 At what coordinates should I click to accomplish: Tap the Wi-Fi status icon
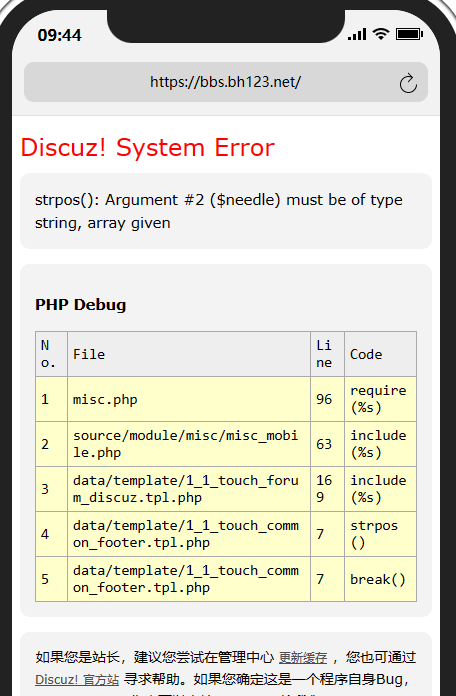point(381,34)
